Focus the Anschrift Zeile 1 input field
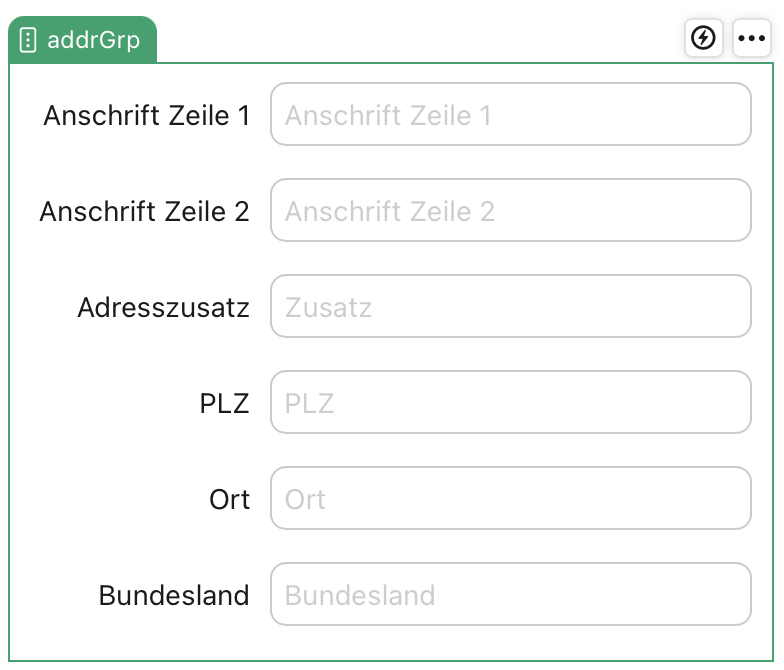The width and height of the screenshot is (784, 670). [510, 114]
